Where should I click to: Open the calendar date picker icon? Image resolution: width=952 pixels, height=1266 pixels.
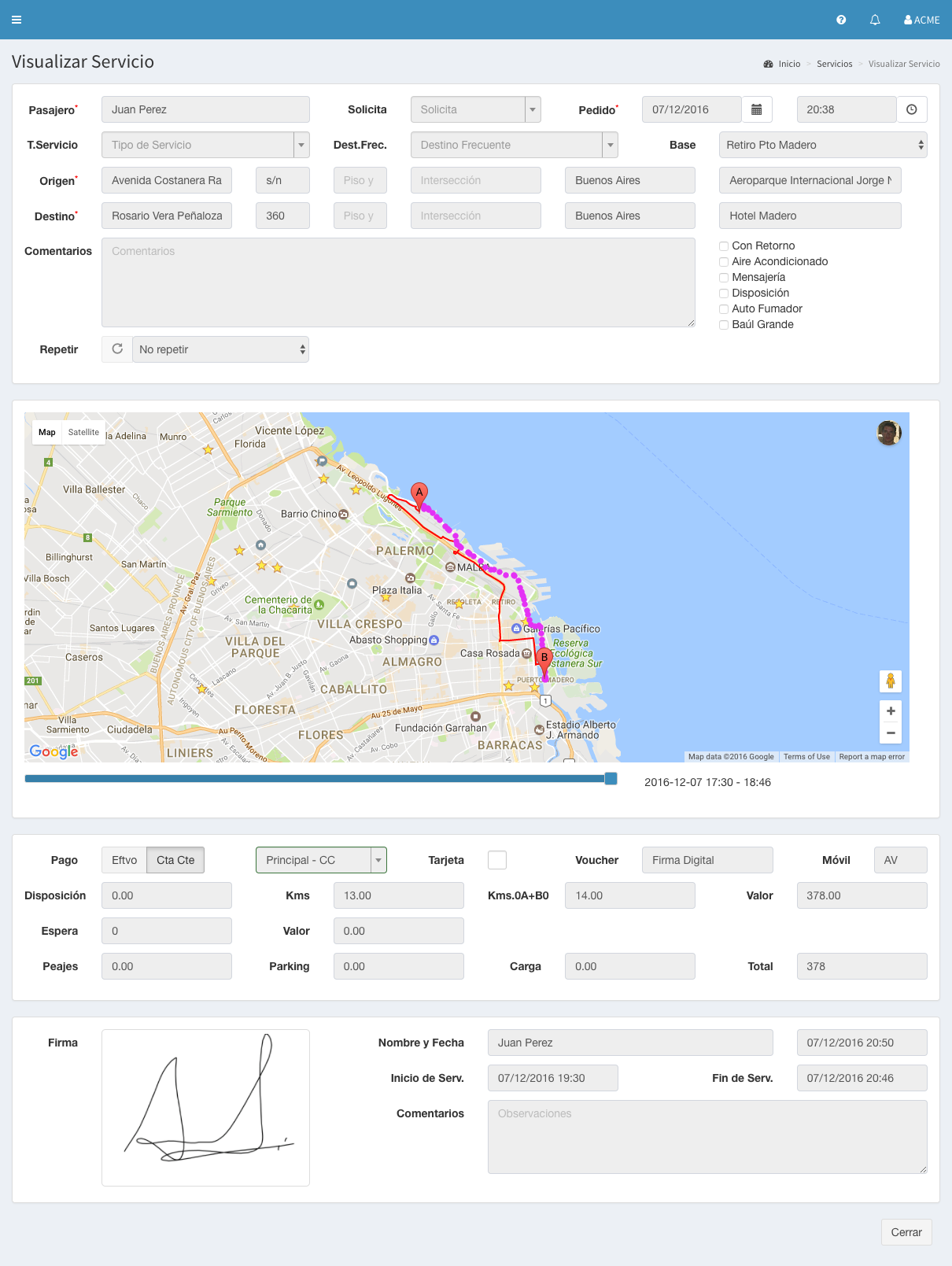pos(756,109)
